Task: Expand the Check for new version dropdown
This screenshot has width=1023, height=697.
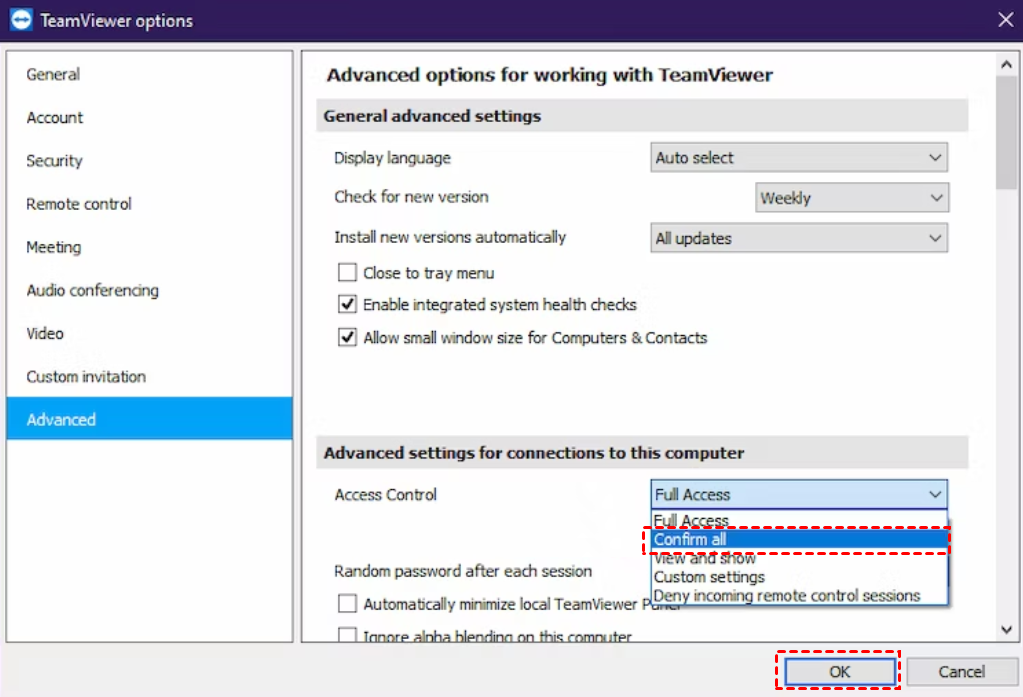Action: pos(852,197)
